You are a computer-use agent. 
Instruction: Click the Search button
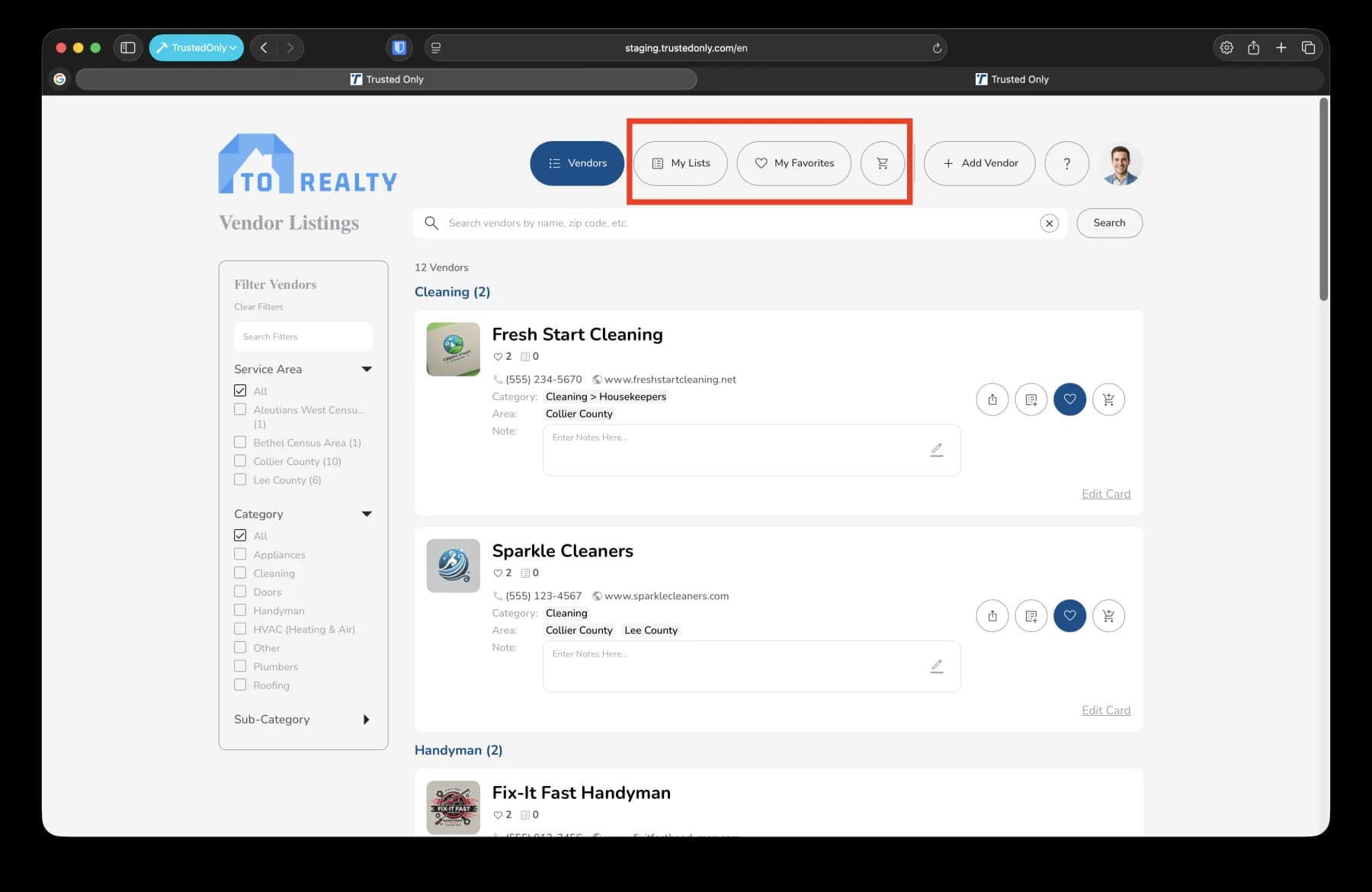[1109, 223]
